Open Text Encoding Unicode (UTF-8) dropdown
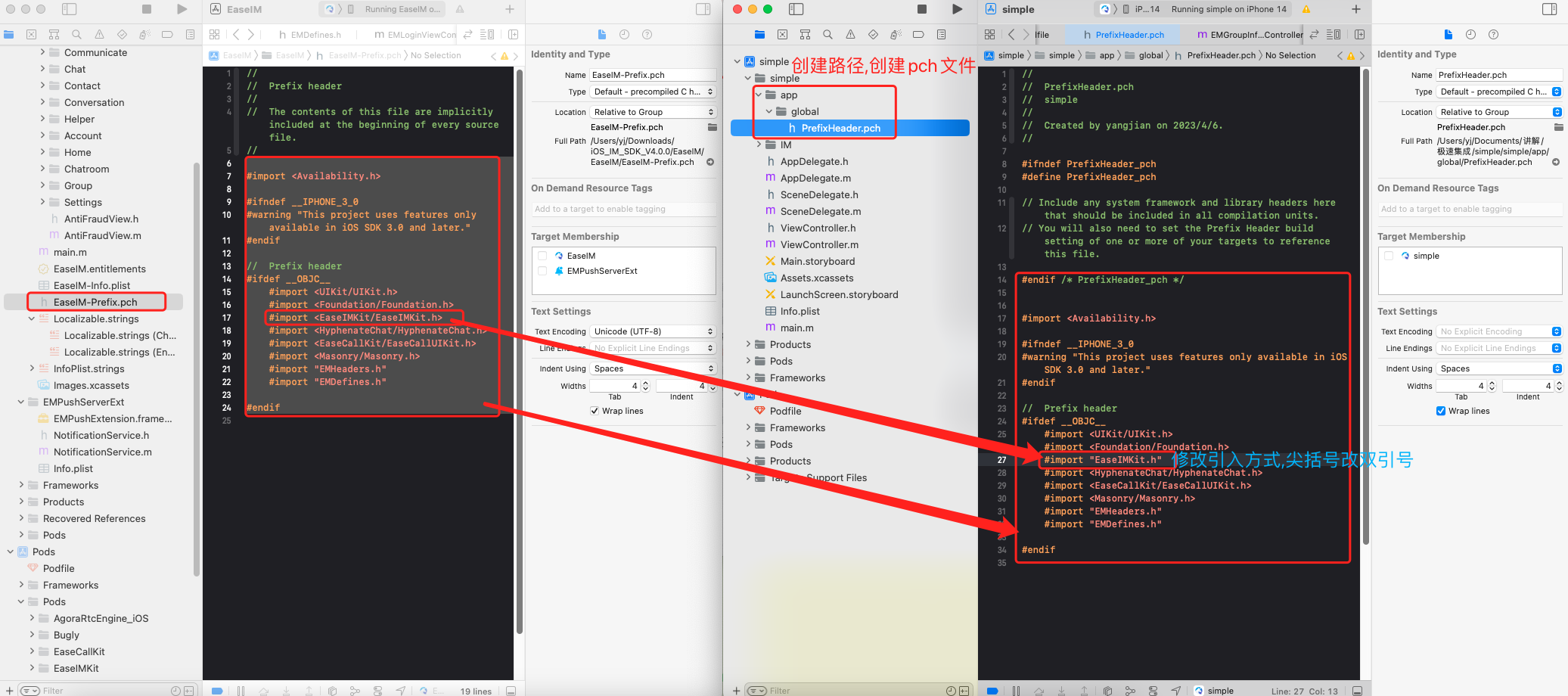 coord(653,331)
